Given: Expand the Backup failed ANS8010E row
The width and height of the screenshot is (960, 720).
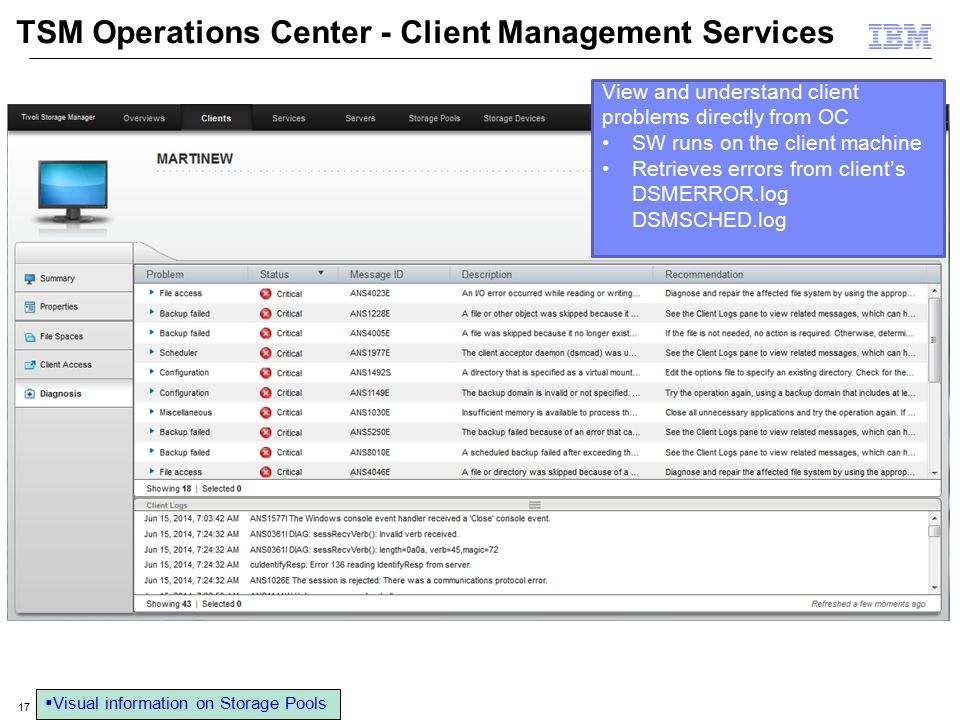Looking at the screenshot, I should [x=151, y=452].
